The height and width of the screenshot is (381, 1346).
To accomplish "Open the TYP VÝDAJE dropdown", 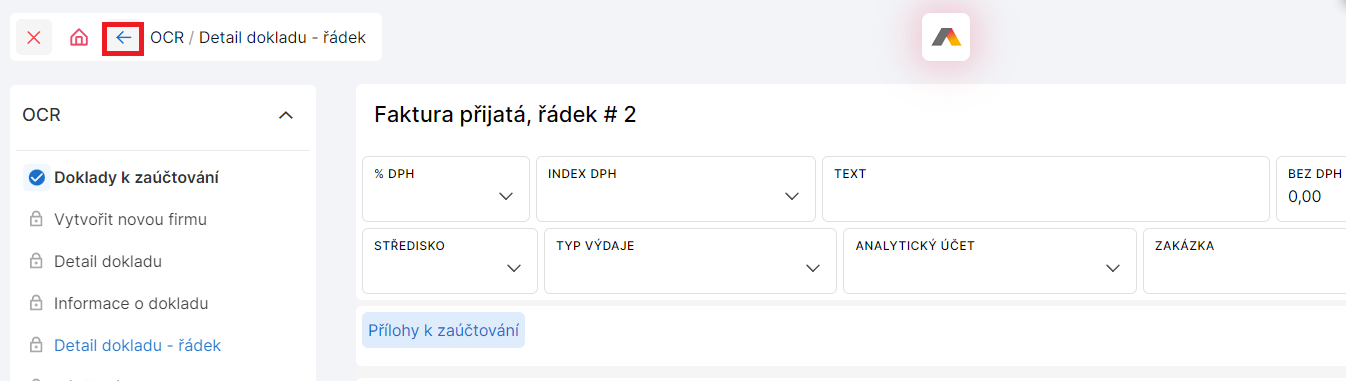I will [x=690, y=260].
